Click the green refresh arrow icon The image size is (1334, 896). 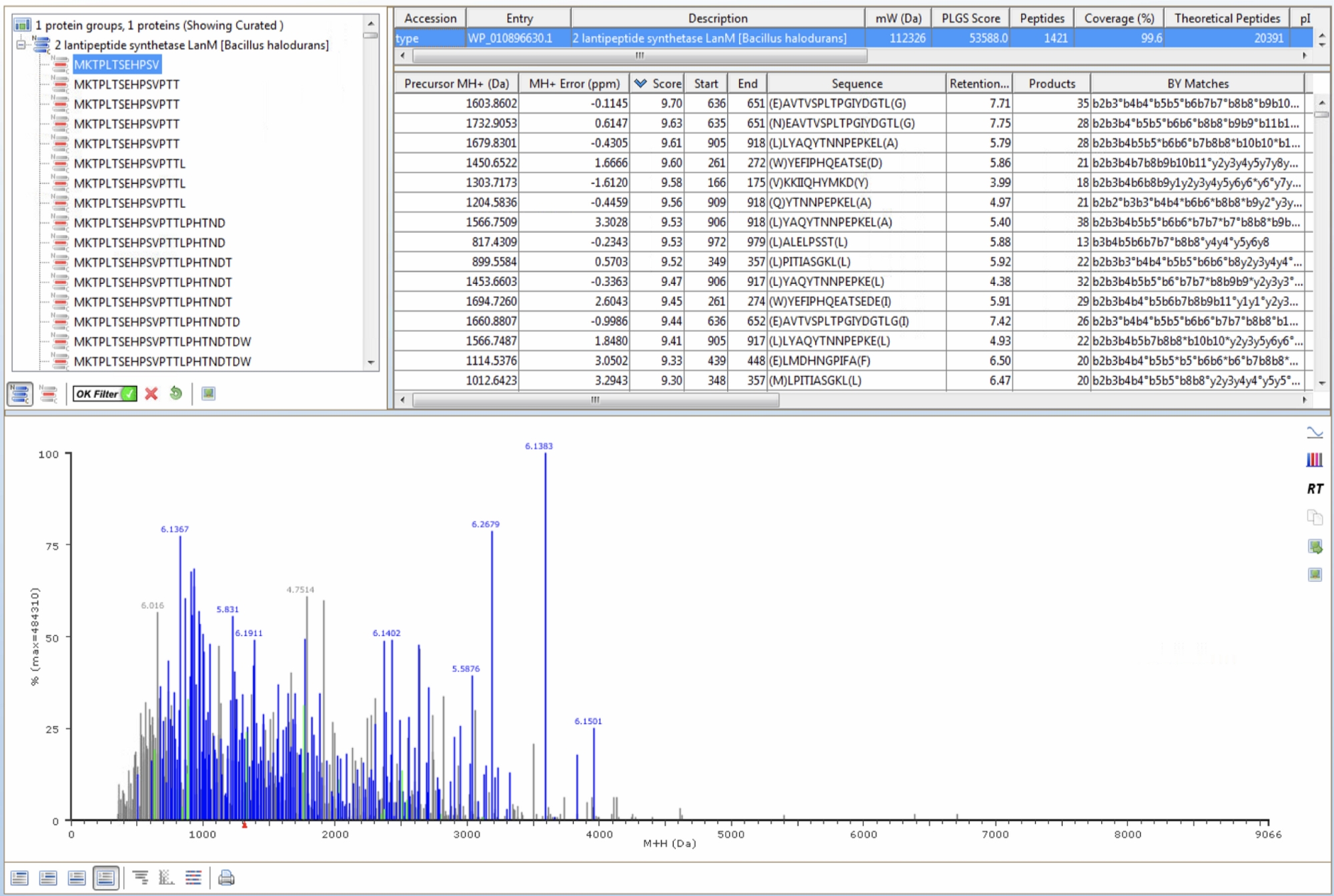click(x=175, y=393)
